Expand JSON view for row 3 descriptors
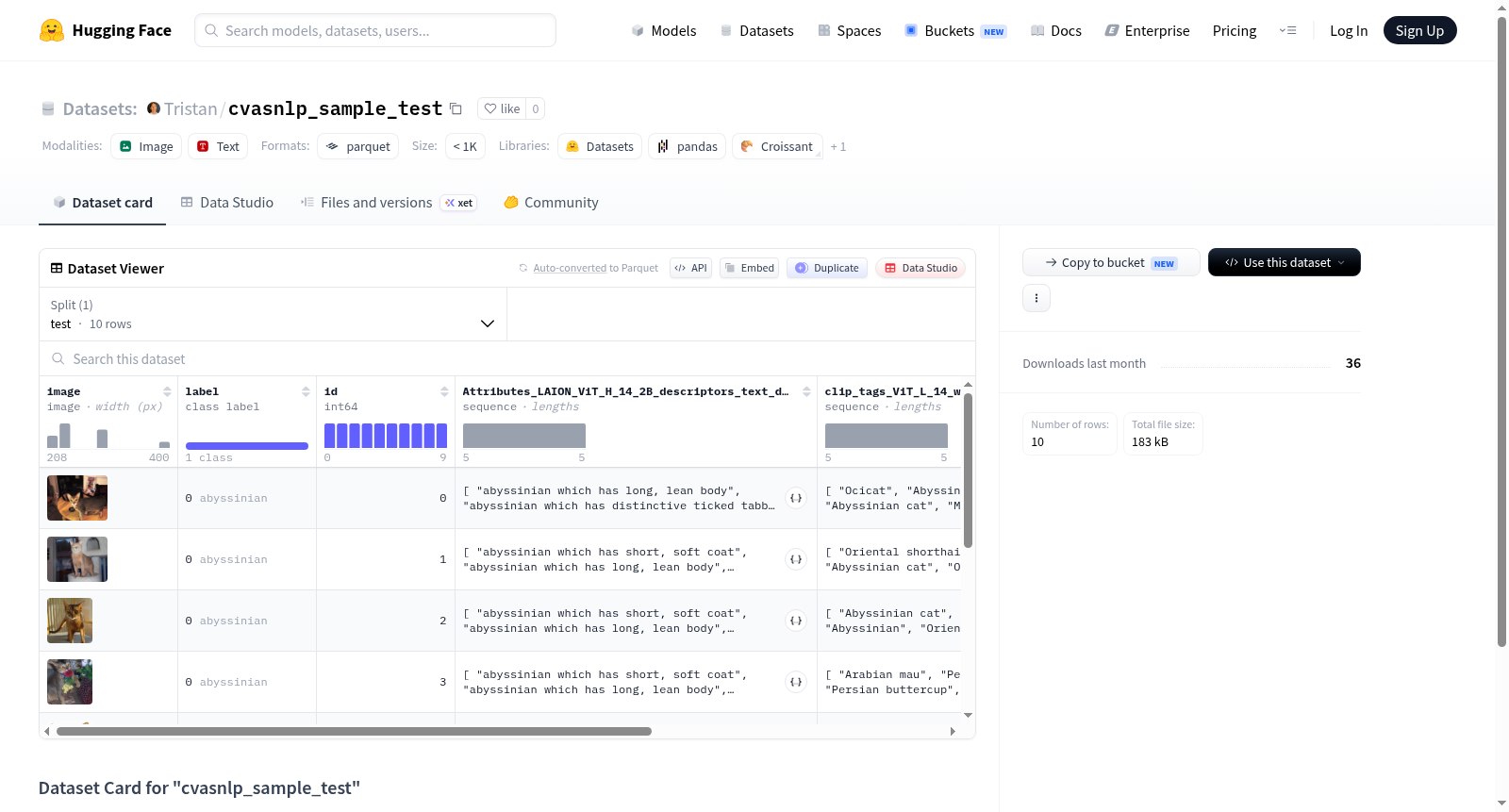Screen dimensions: 1509x812 pos(796,682)
